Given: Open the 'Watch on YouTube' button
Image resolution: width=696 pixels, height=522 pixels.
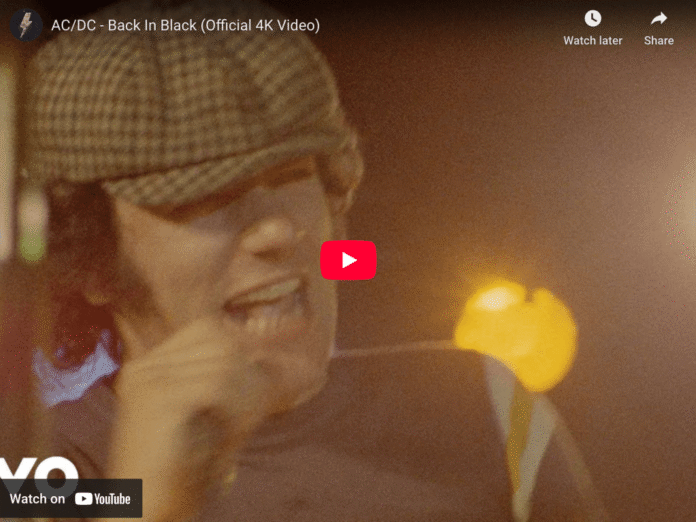Looking at the screenshot, I should (x=71, y=498).
